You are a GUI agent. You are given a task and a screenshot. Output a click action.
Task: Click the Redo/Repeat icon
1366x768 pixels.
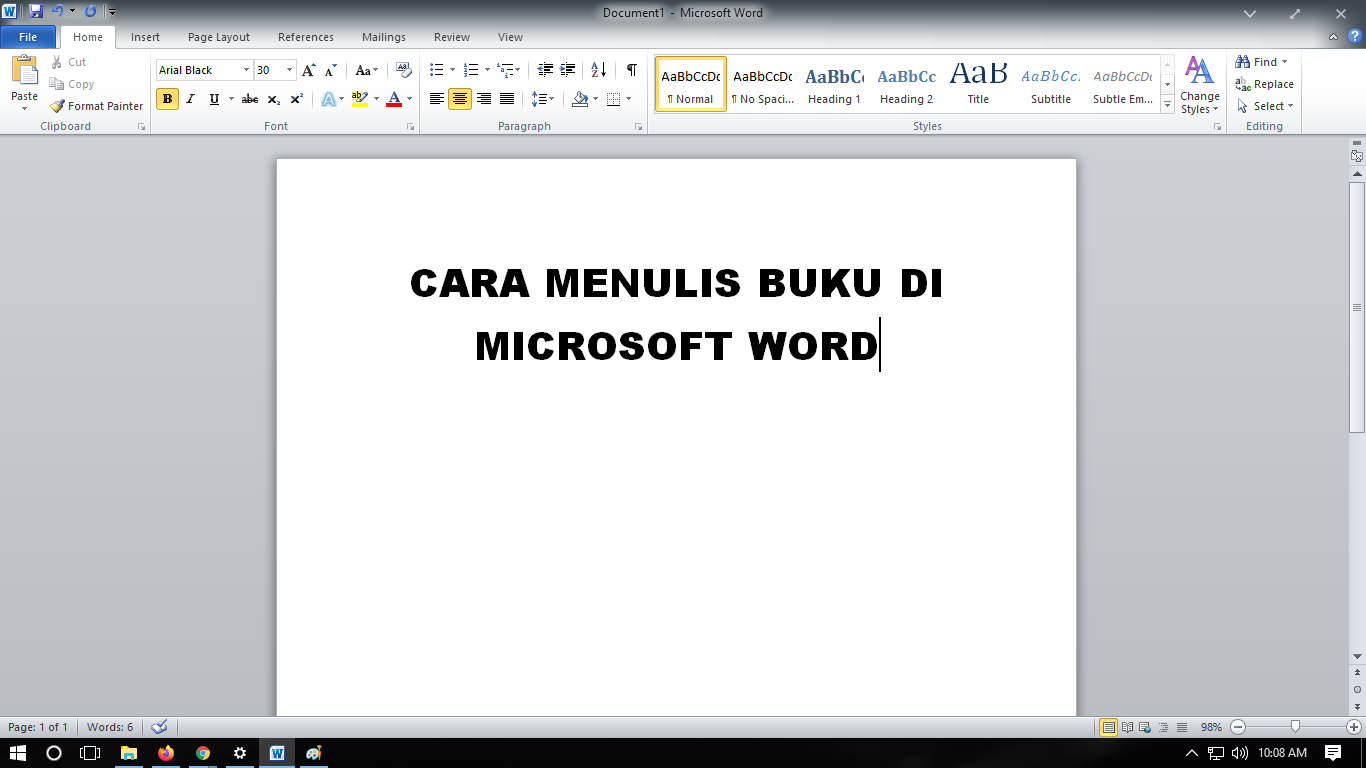click(x=91, y=11)
